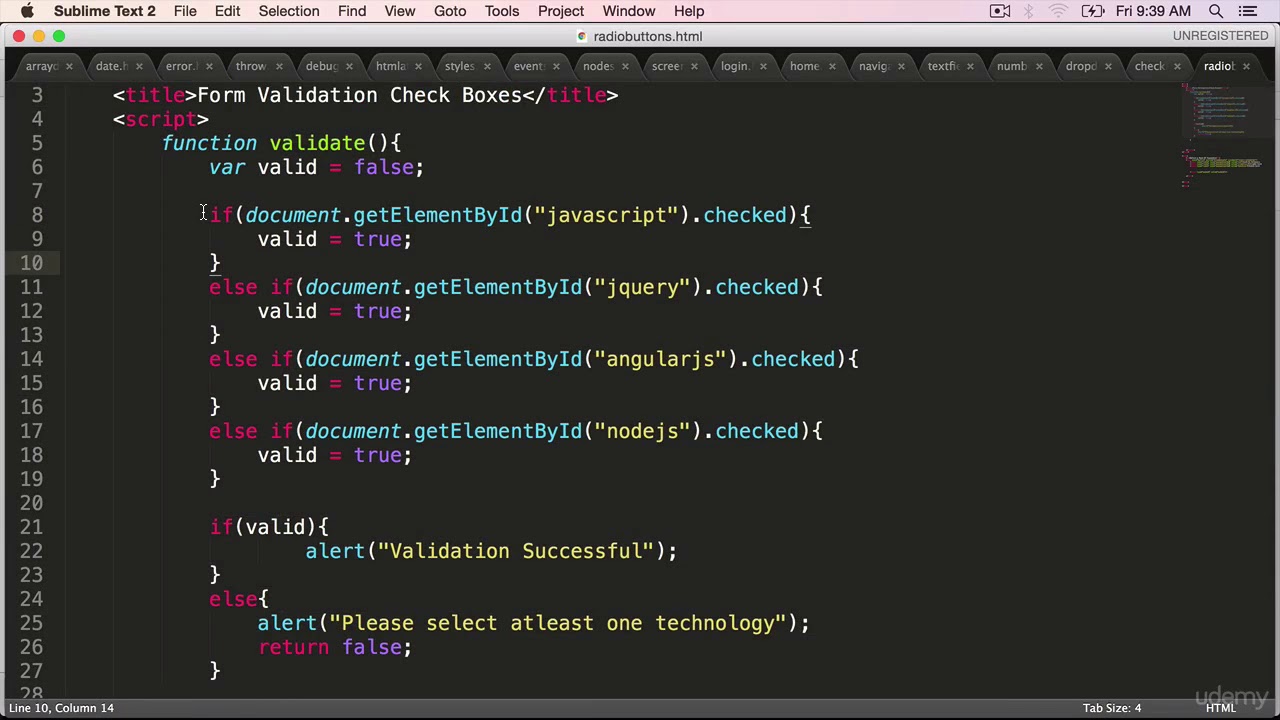This screenshot has height=720, width=1280.
Task: Switch to the naviga tab
Action: [x=873, y=67]
